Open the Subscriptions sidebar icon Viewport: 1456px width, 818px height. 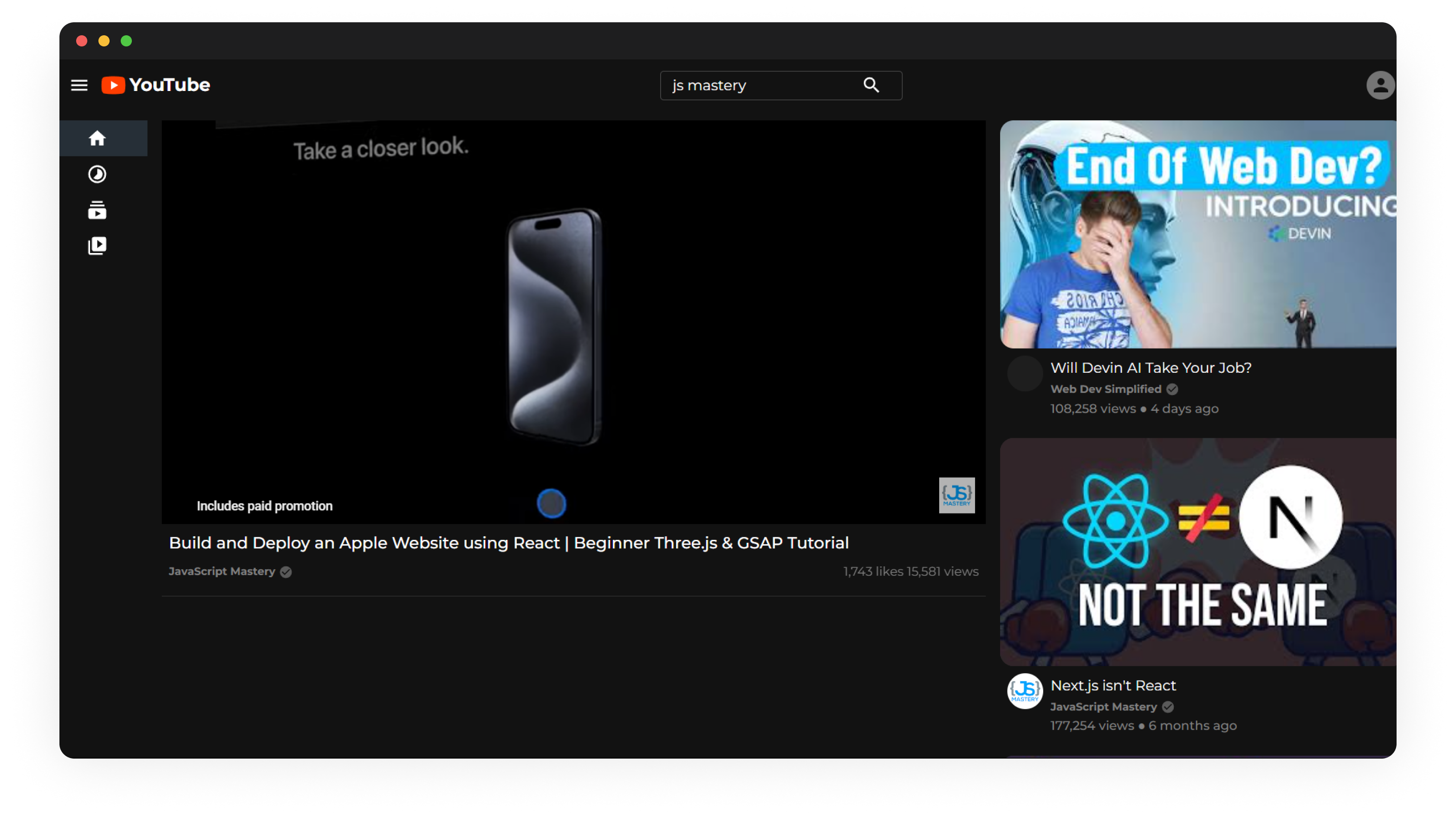(x=97, y=210)
